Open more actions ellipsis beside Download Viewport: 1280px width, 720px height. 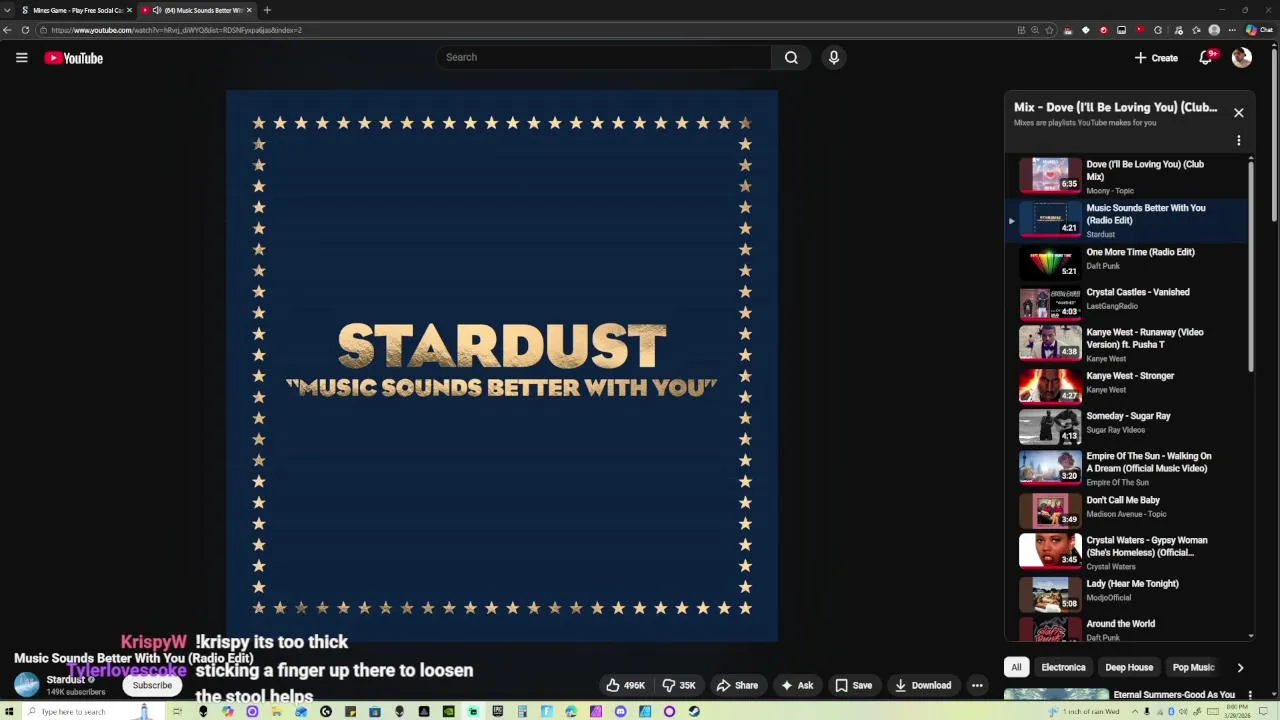(x=977, y=685)
